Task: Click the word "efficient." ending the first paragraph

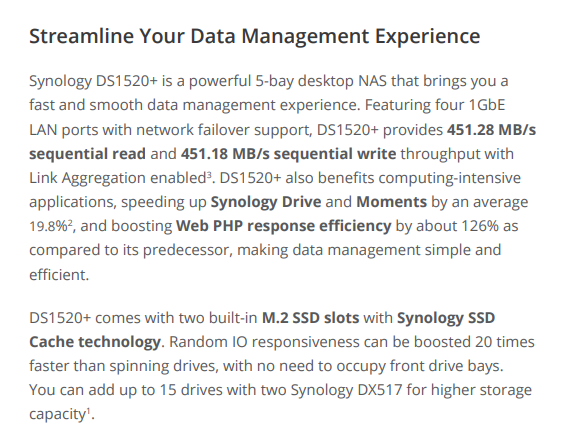Action: (59, 275)
